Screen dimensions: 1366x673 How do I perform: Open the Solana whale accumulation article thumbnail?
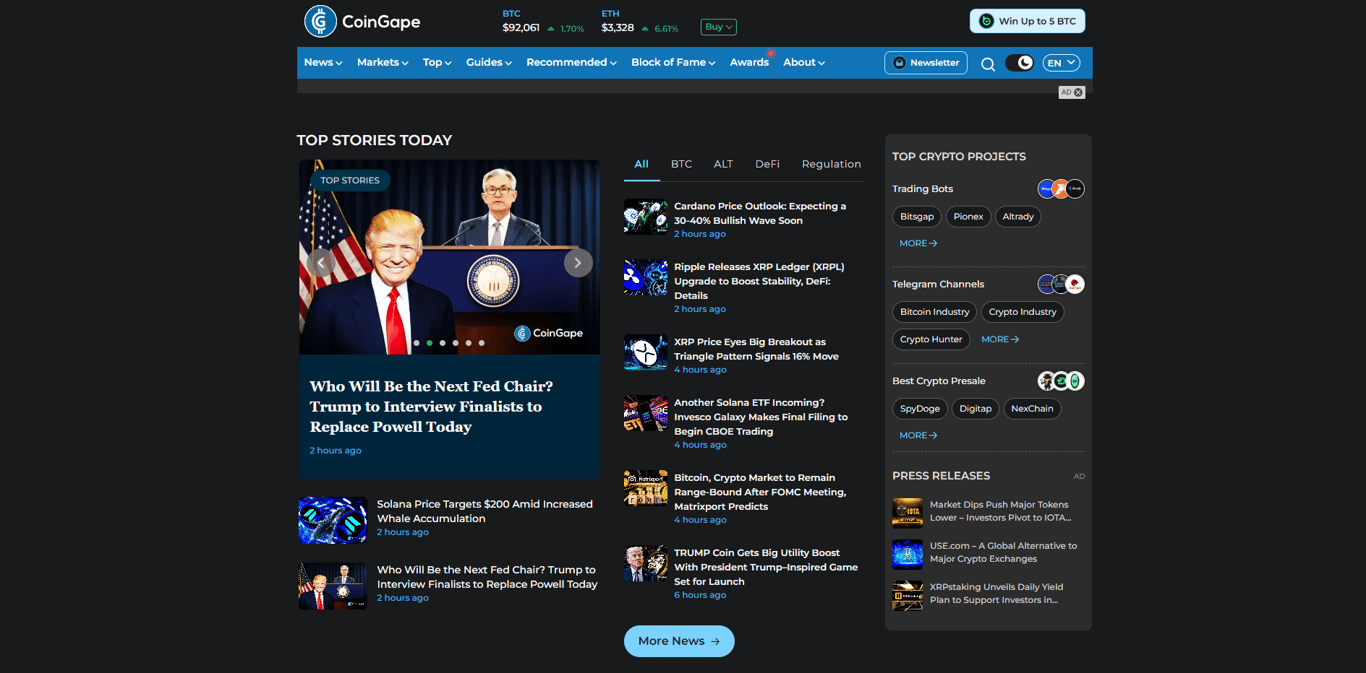(332, 520)
